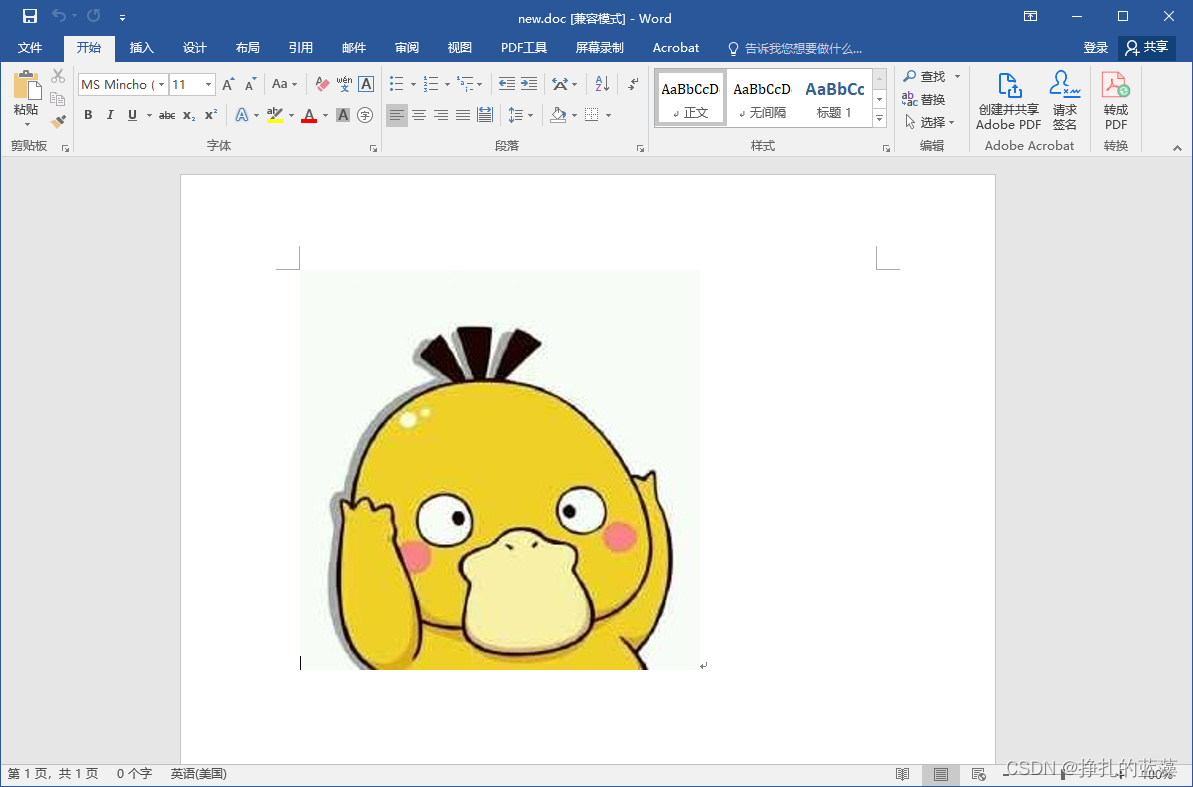Click the Save icon in quick access toolbar
This screenshot has height=787, width=1193.
pyautogui.click(x=30, y=16)
